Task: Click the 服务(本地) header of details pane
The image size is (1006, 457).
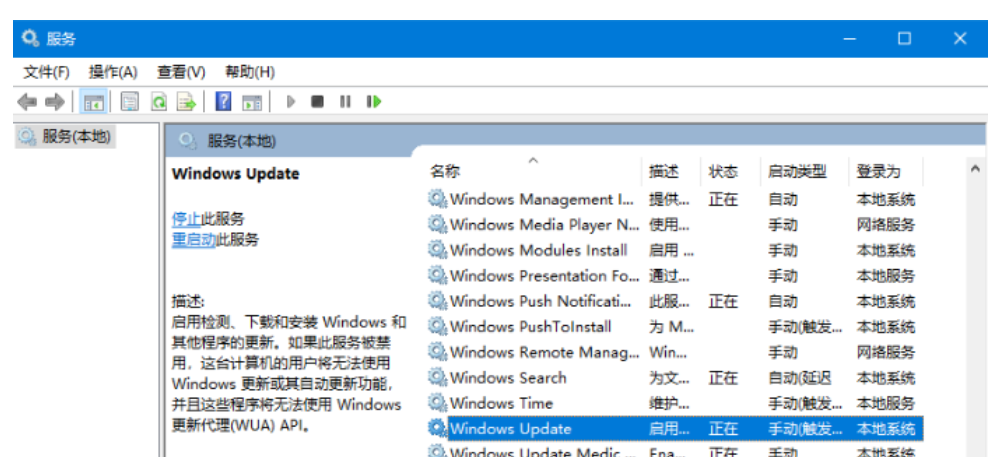Action: [x=242, y=141]
